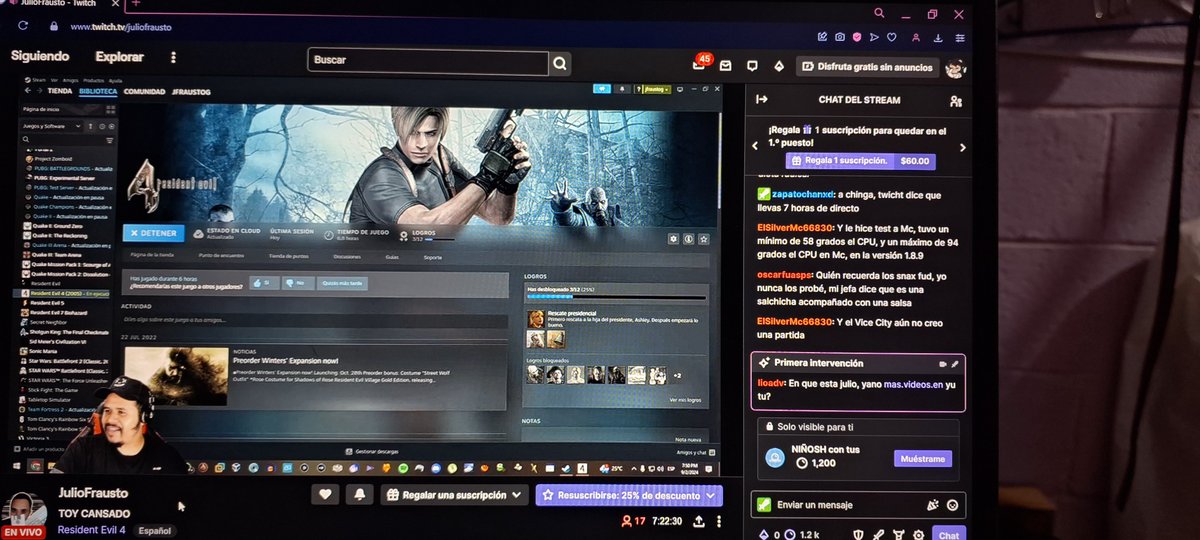Image resolution: width=1200 pixels, height=540 pixels.
Task: Go to previous chat banner arrow
Action: [x=756, y=146]
